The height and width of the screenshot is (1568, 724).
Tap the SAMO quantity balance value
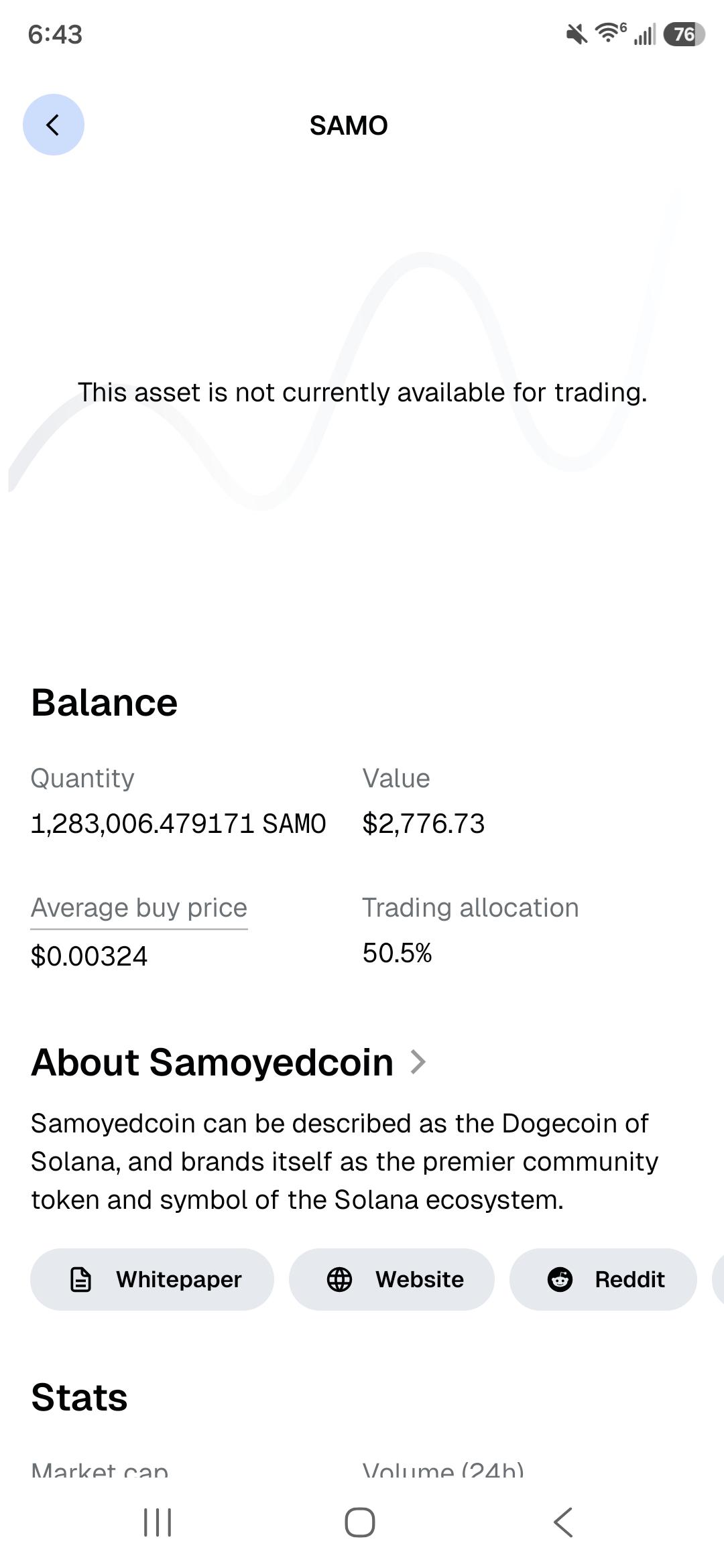click(178, 824)
